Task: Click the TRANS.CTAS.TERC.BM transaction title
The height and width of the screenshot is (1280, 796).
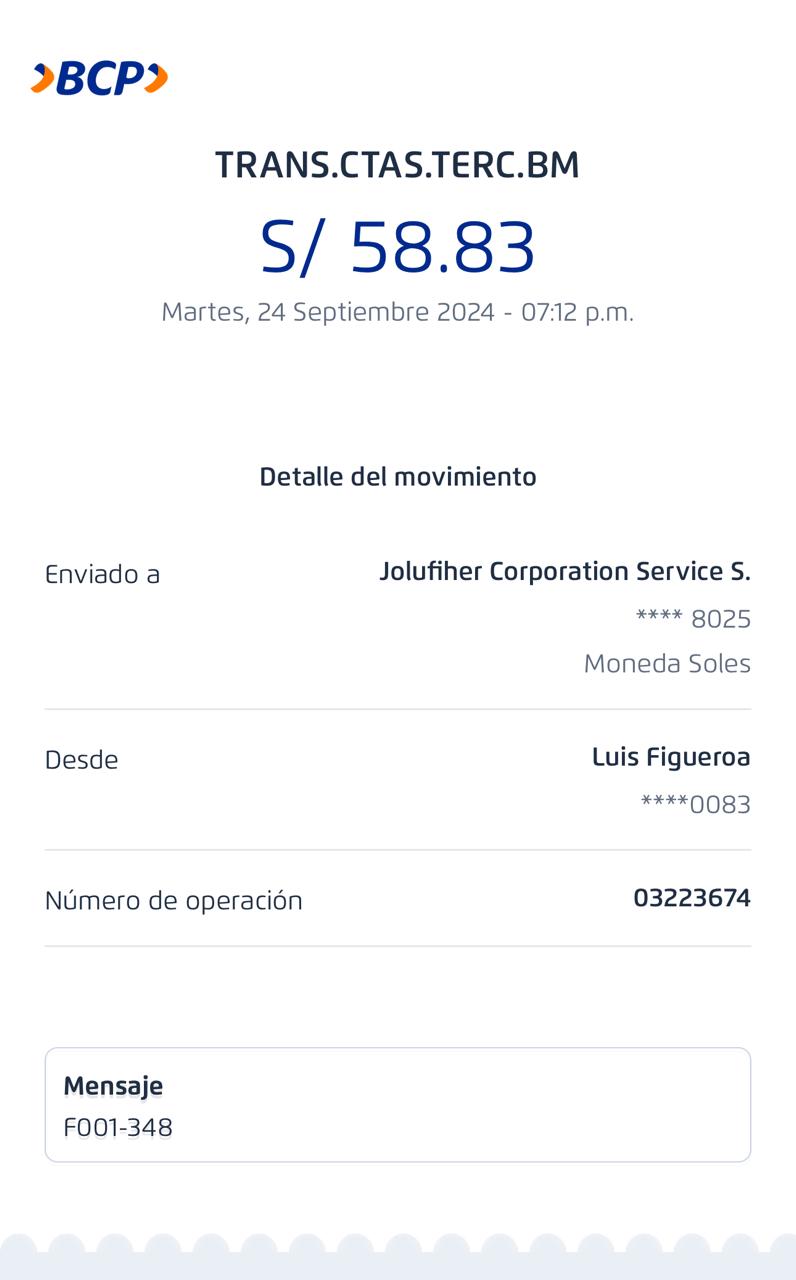Action: coord(397,165)
